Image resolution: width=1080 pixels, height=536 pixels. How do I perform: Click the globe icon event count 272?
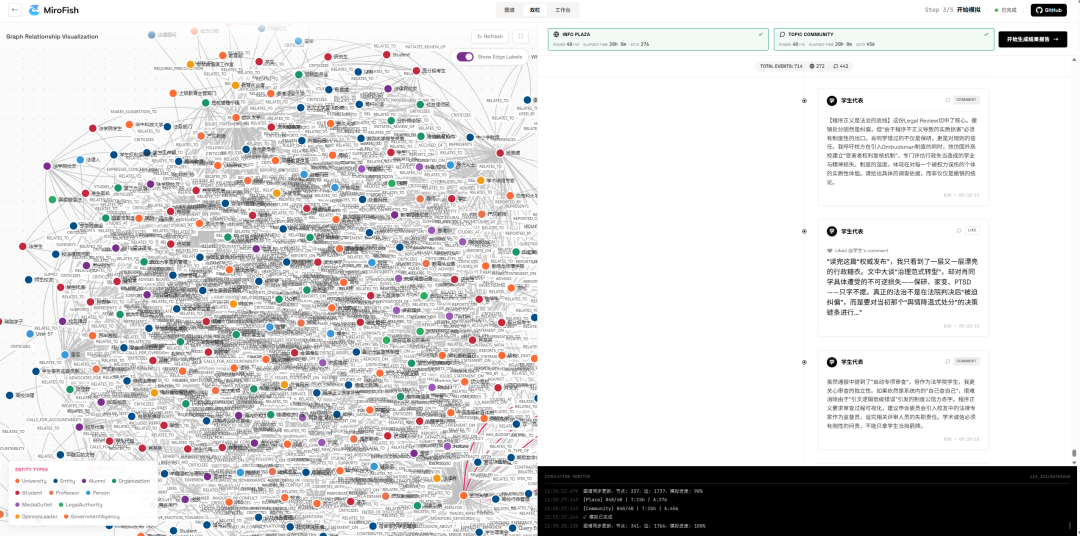817,66
